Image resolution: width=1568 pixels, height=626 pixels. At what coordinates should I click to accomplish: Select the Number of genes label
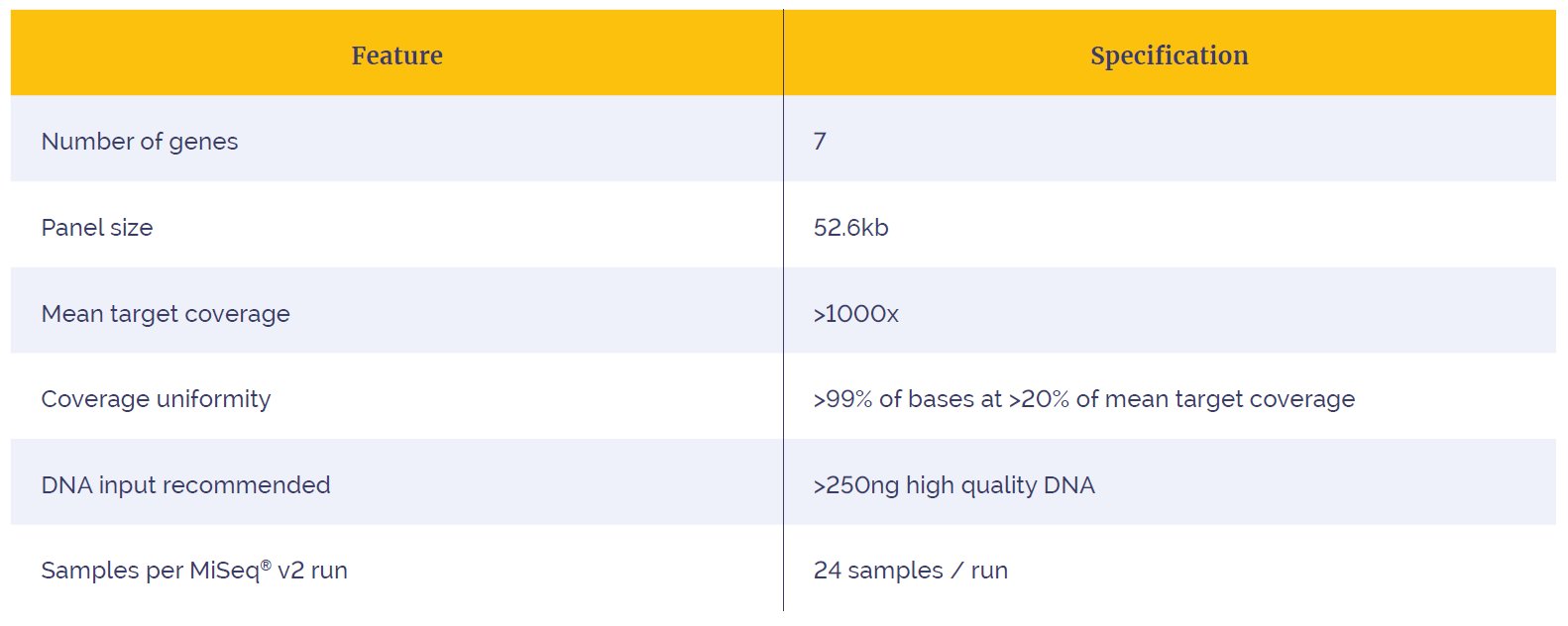point(140,142)
